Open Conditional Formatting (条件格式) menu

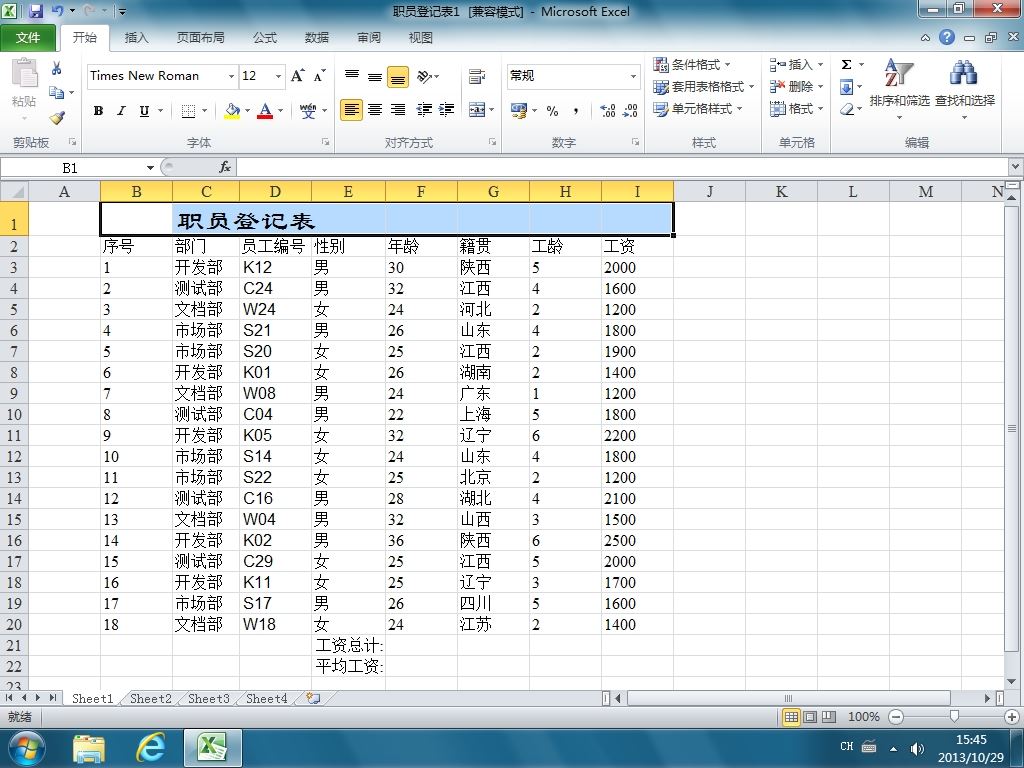point(692,65)
